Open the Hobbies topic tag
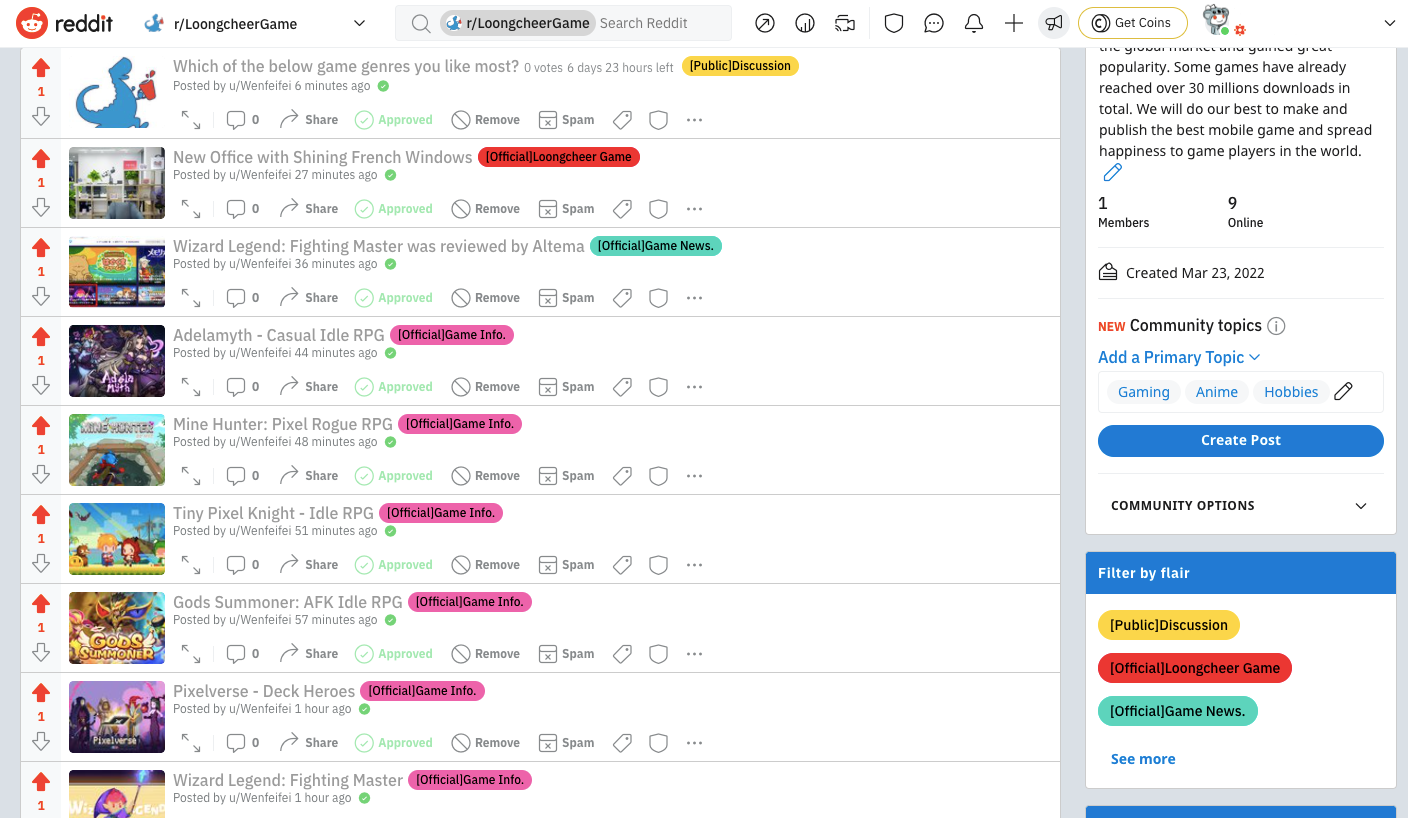 click(x=1291, y=392)
